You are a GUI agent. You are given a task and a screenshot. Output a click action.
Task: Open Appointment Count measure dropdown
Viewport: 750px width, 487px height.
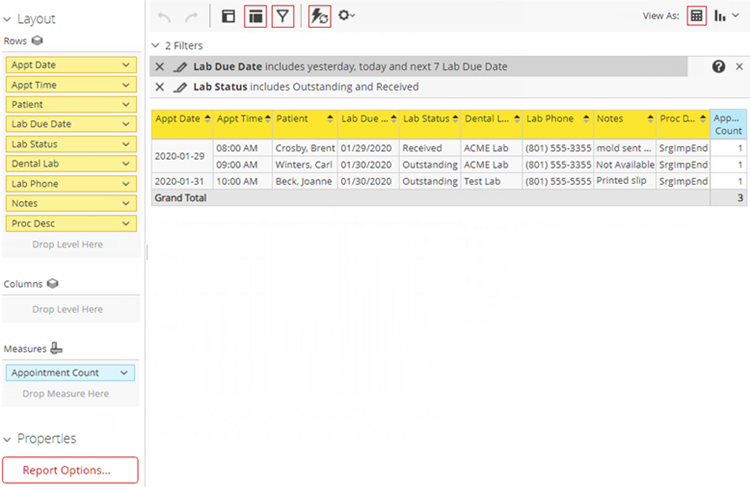click(124, 373)
